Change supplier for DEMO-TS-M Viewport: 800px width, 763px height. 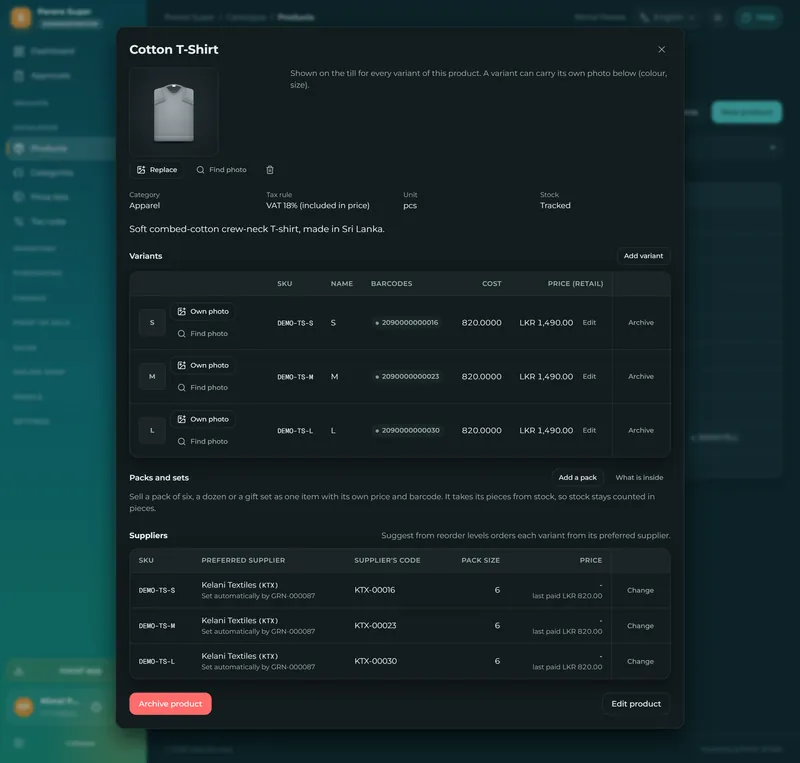point(640,626)
